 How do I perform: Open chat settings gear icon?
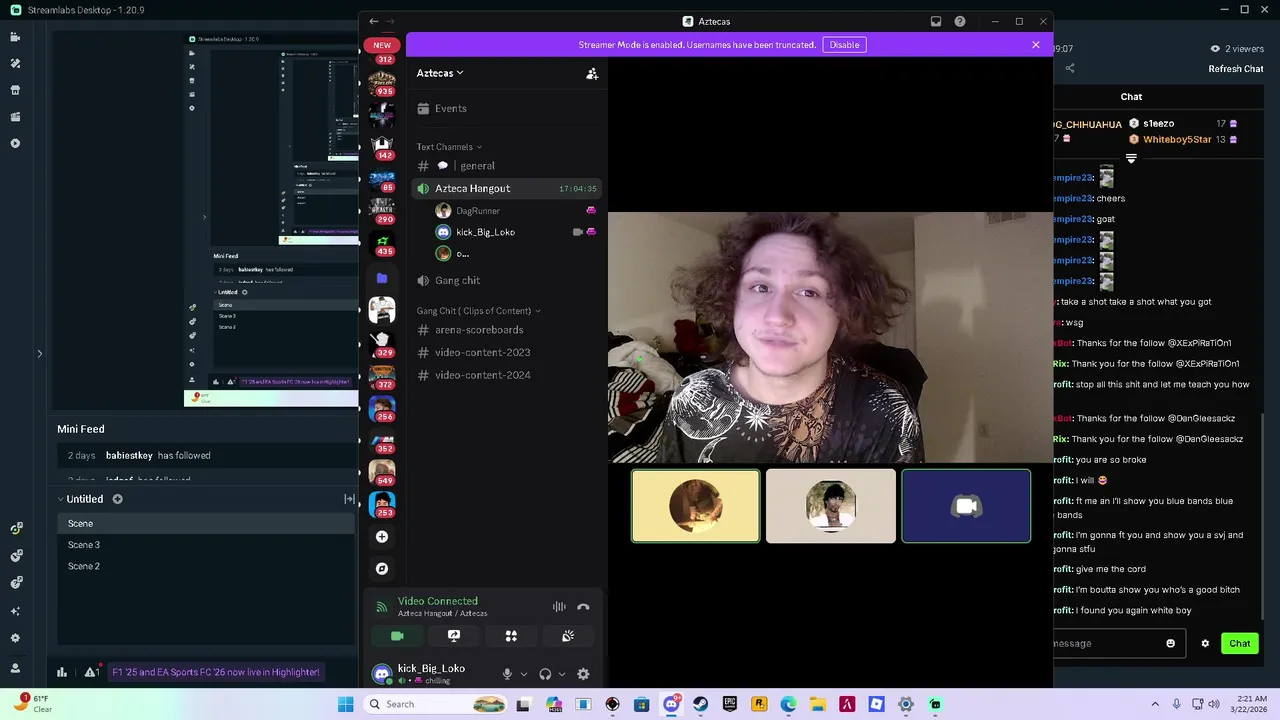pyautogui.click(x=1205, y=644)
